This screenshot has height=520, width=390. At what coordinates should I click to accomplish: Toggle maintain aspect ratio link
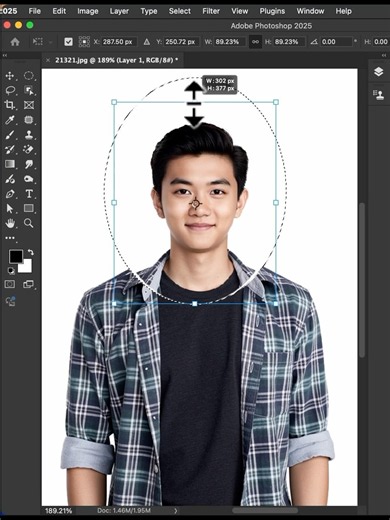(x=255, y=42)
